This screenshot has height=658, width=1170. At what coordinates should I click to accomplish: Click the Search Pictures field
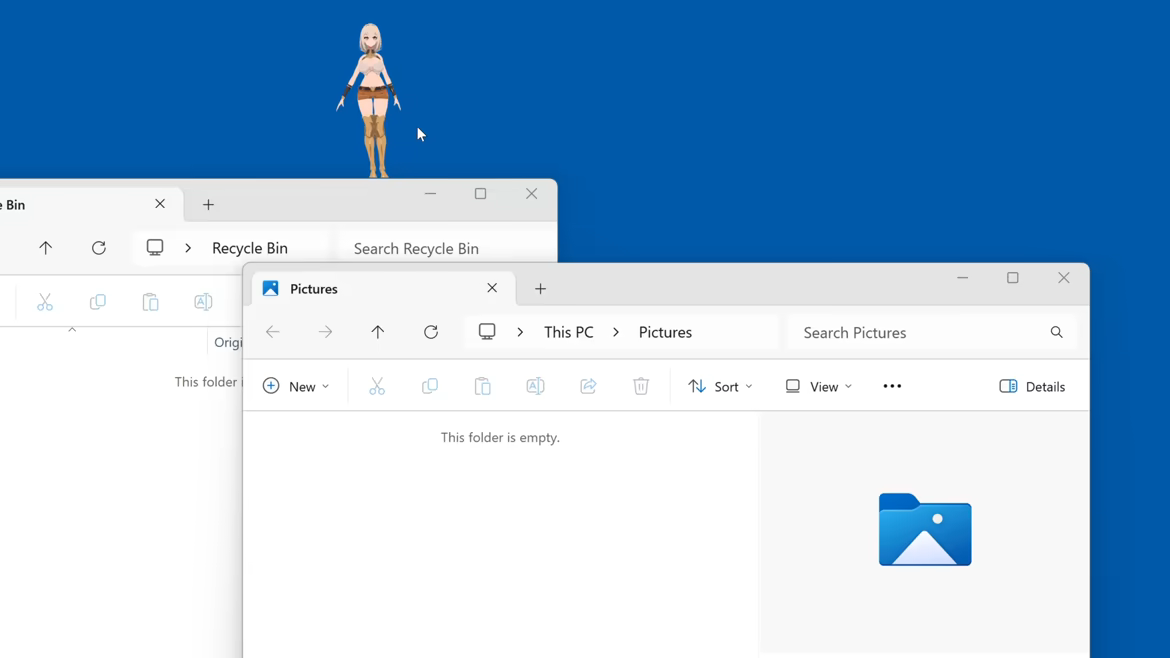[932, 332]
